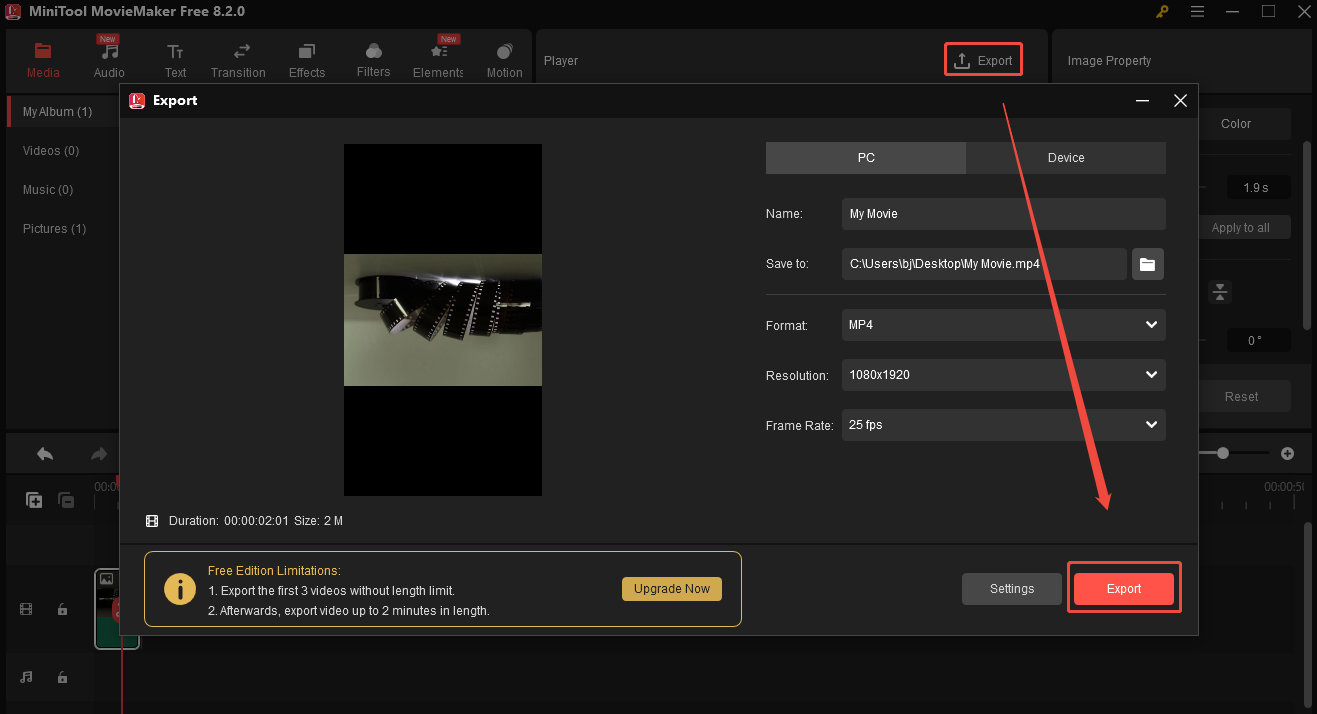Toggle lock on the audio track
Viewport: 1317px width, 714px height.
click(62, 677)
